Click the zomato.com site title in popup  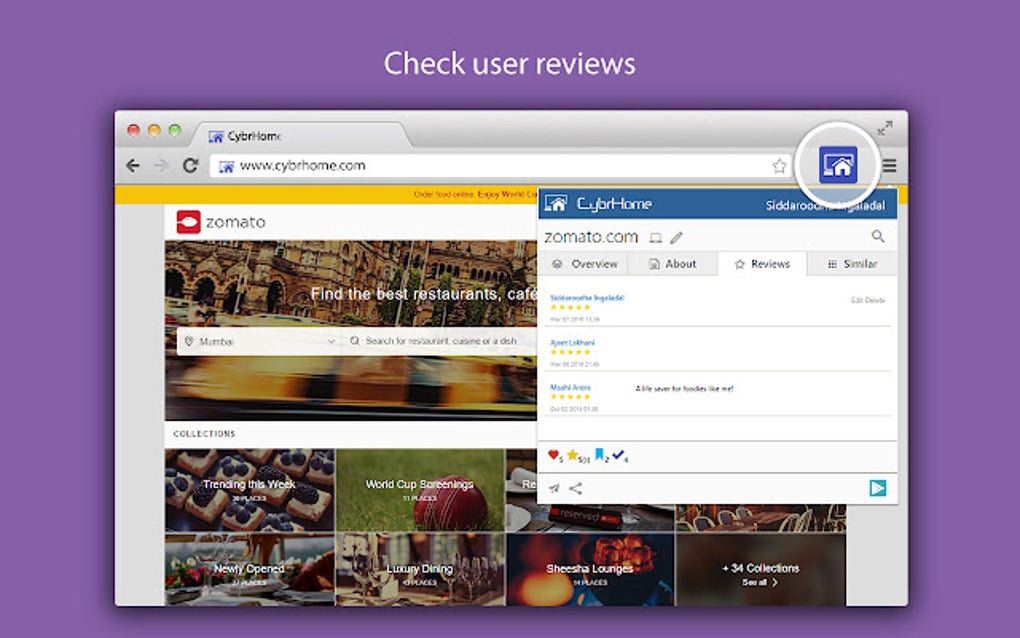point(591,237)
